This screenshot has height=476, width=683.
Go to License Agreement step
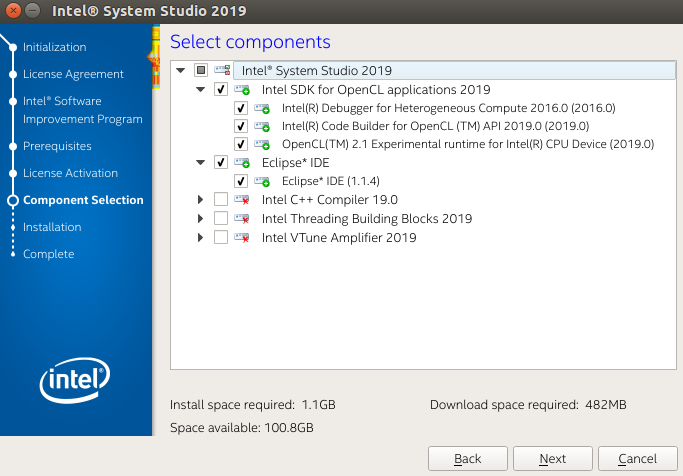[x=73, y=74]
